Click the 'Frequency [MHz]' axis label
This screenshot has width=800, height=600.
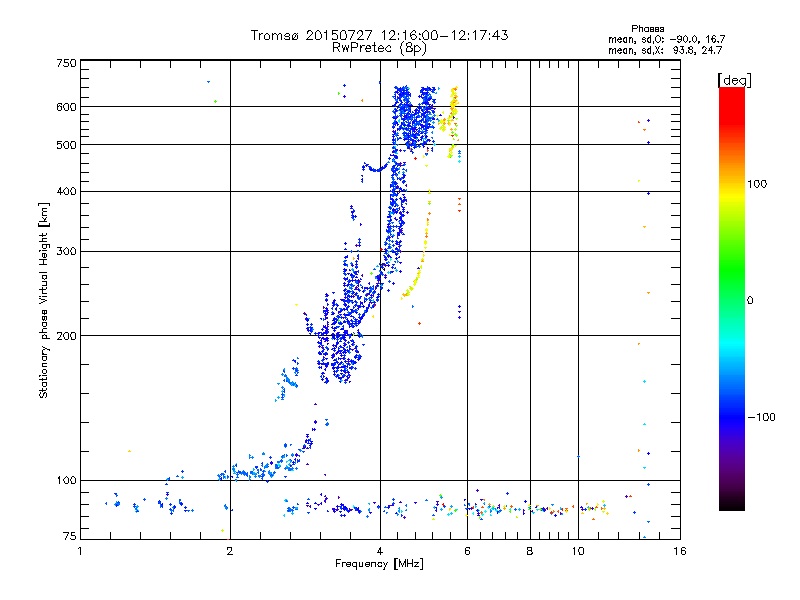pos(379,564)
